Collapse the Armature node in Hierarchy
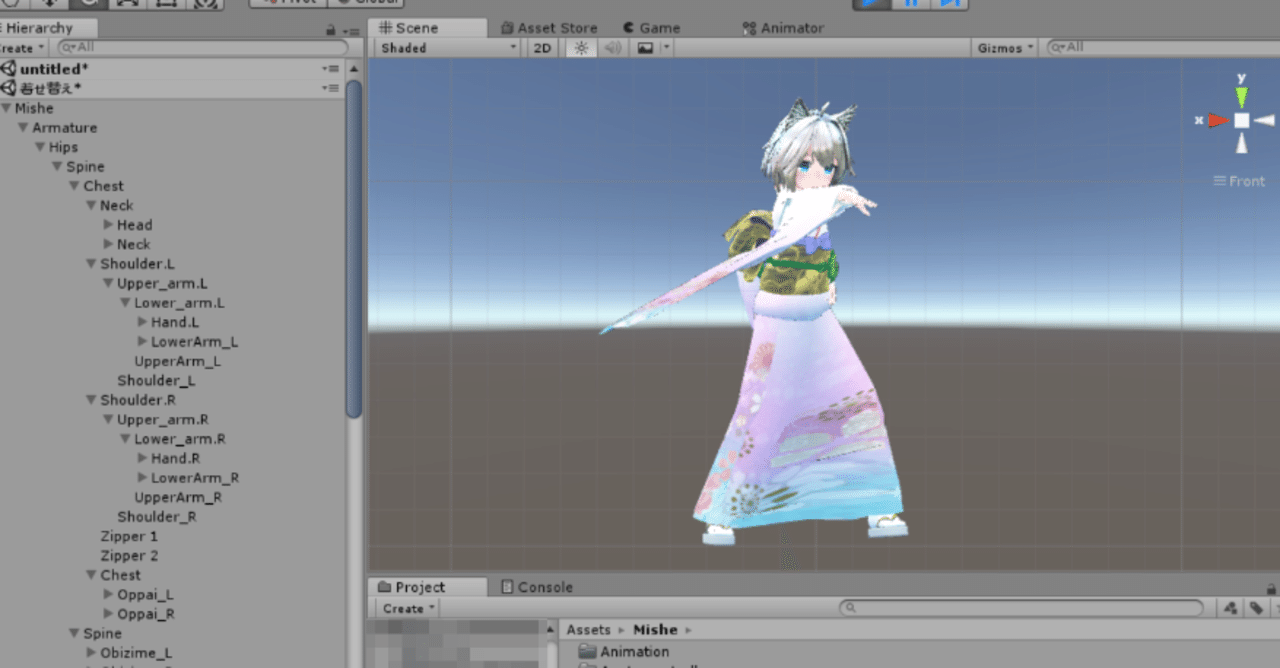1280x668 pixels. click(22, 127)
